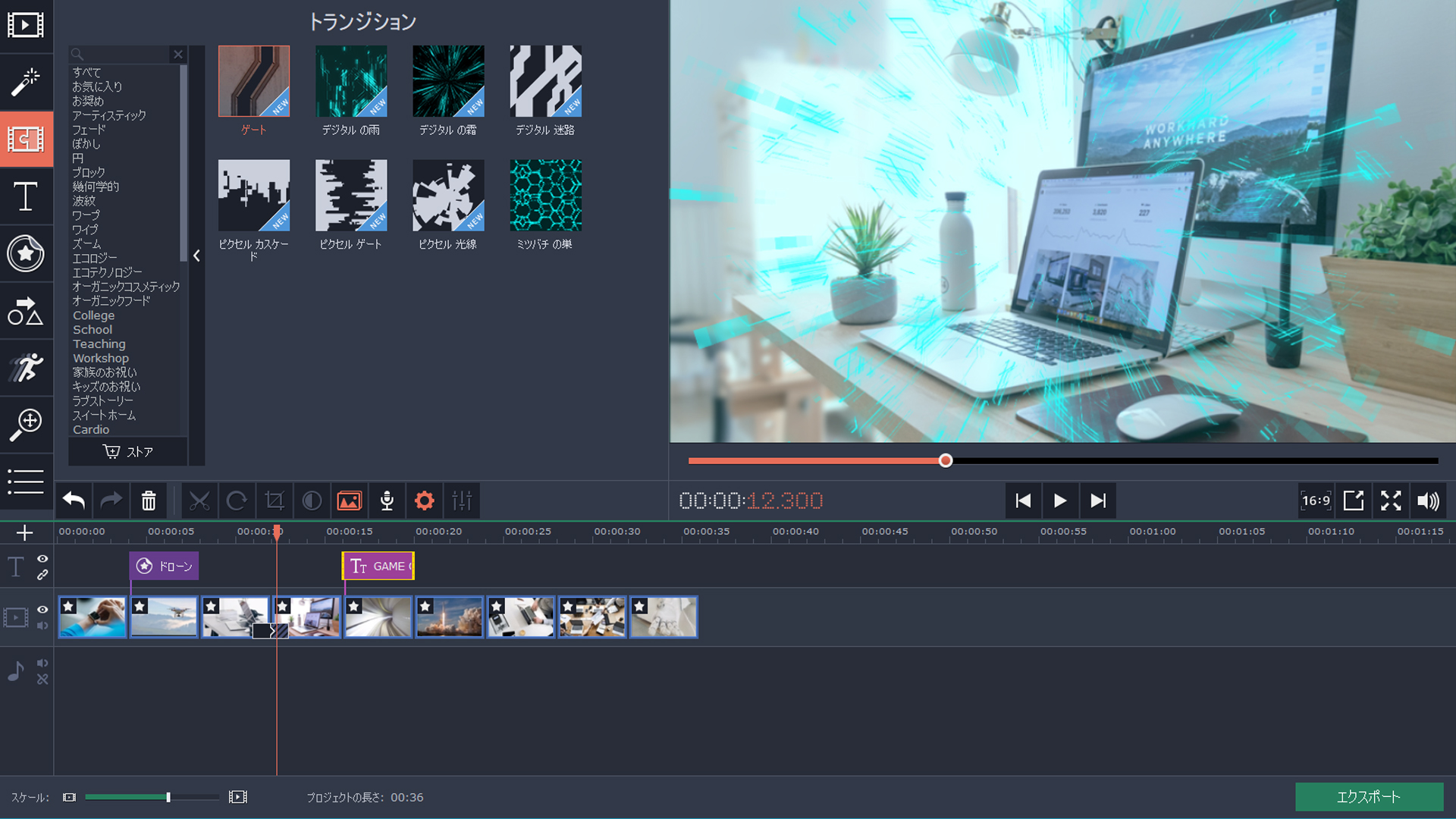Open the Callouts shapes tab
1456x819 pixels.
pos(26,312)
